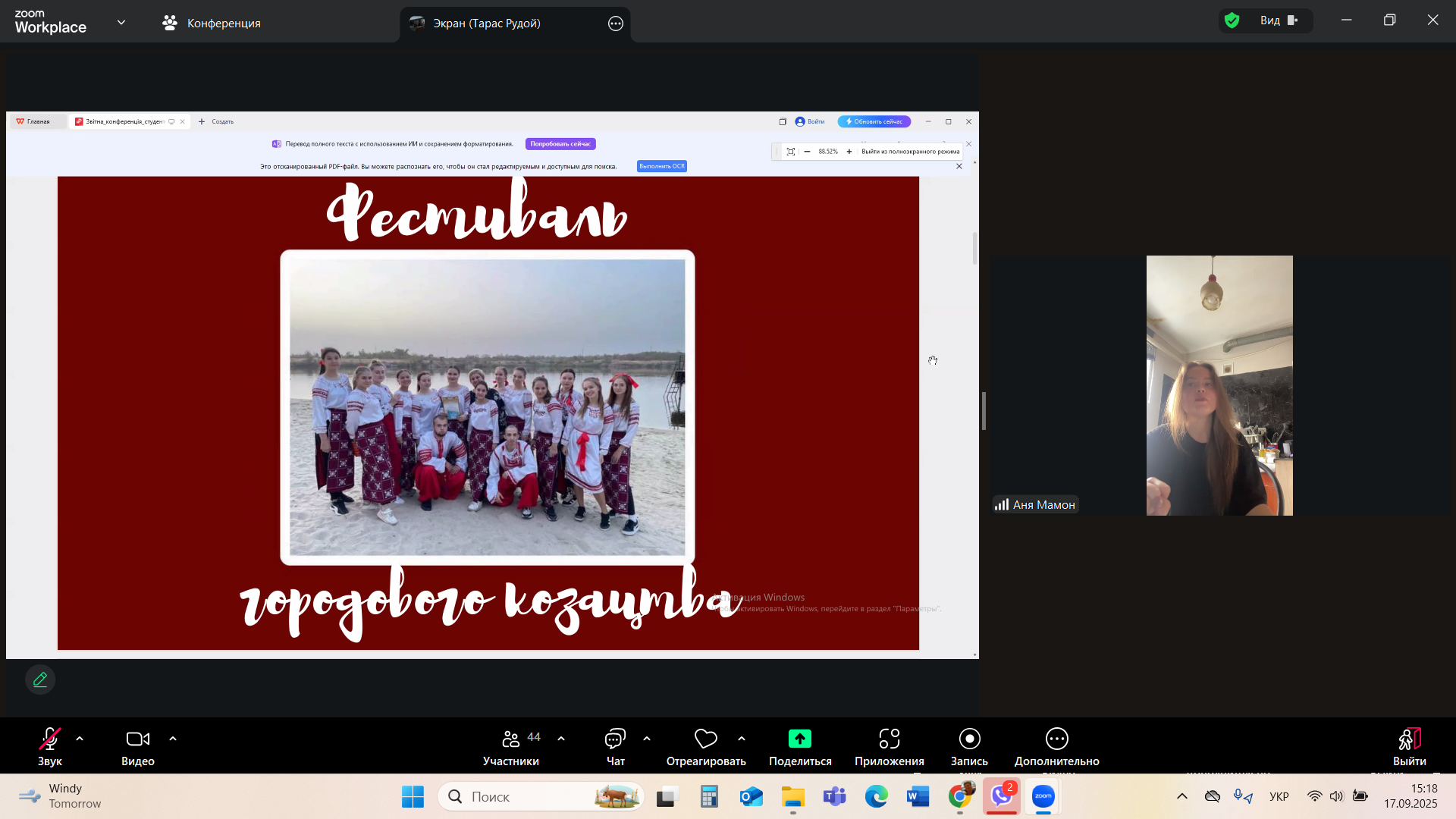Open the Участники participants panel
The height and width of the screenshot is (819, 1456).
(x=511, y=739)
